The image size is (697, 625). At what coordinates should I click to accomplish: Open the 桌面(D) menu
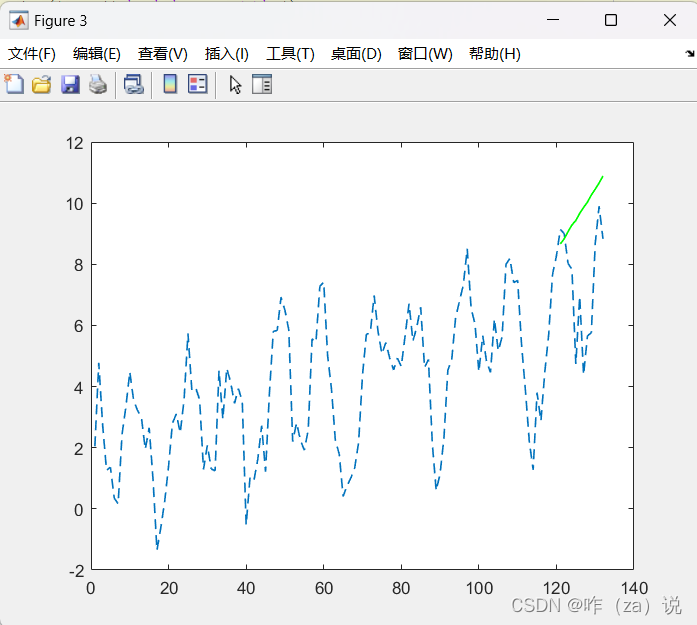coord(356,54)
